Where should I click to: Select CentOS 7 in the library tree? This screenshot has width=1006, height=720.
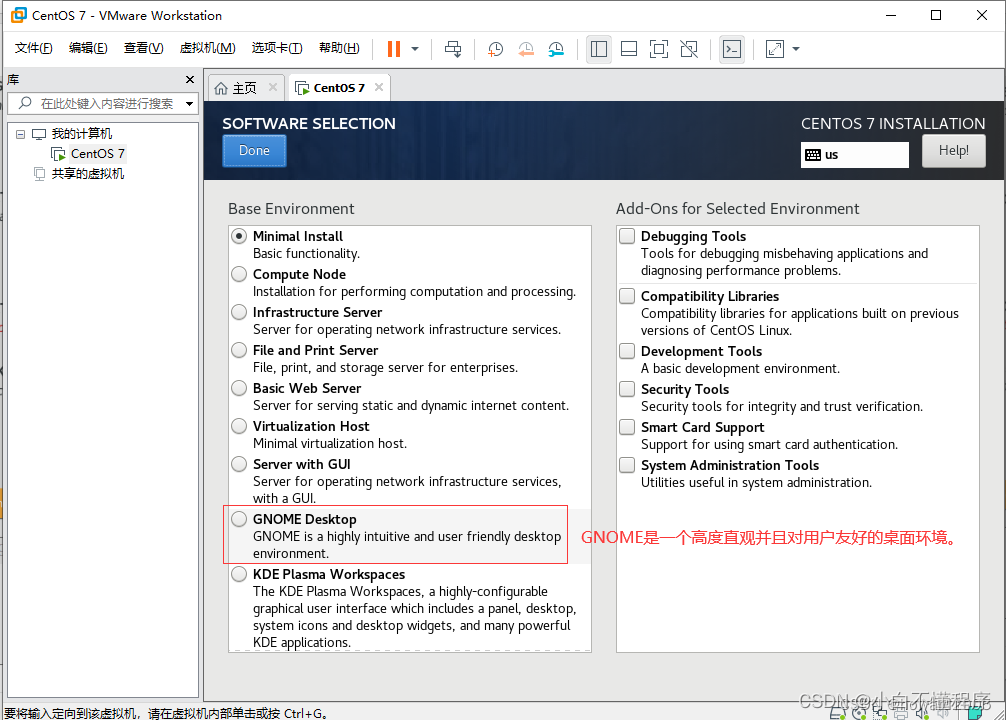(x=98, y=153)
